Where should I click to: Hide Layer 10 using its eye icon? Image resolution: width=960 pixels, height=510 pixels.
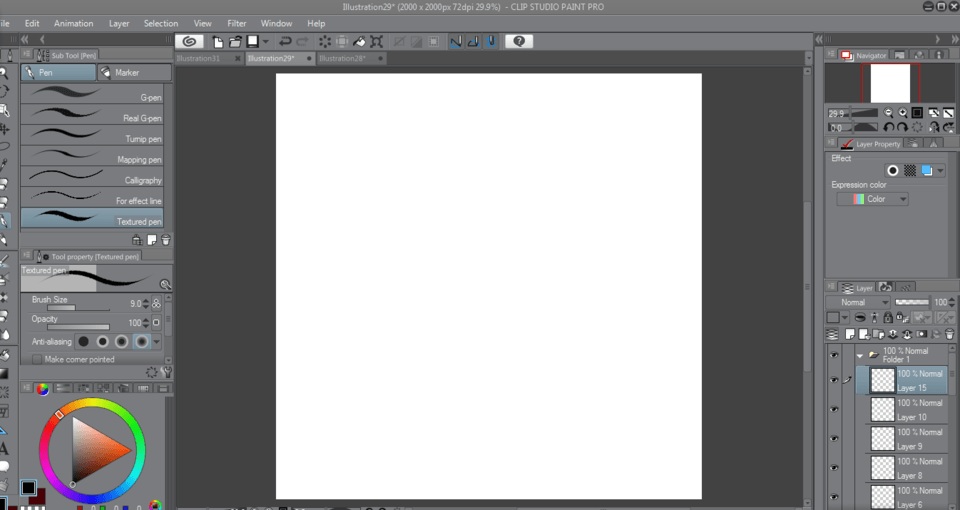tap(834, 409)
